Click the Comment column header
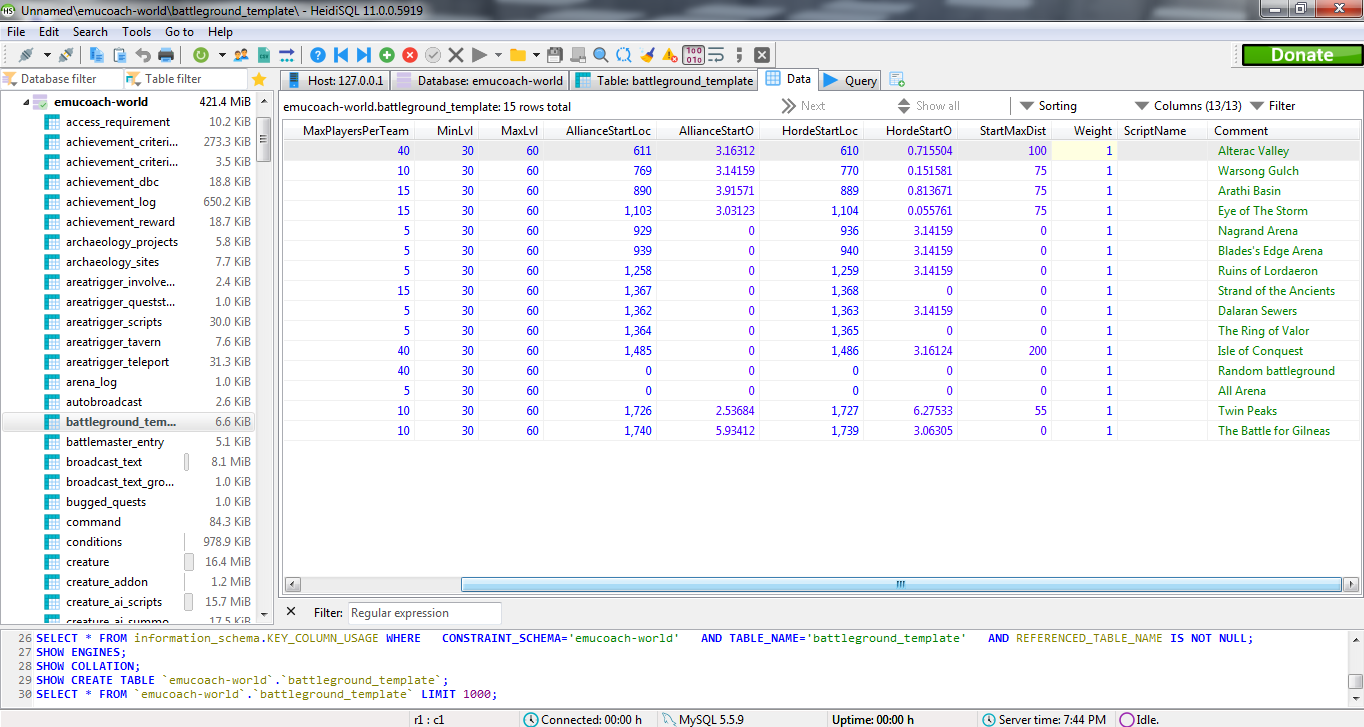1364x727 pixels. 1285,131
